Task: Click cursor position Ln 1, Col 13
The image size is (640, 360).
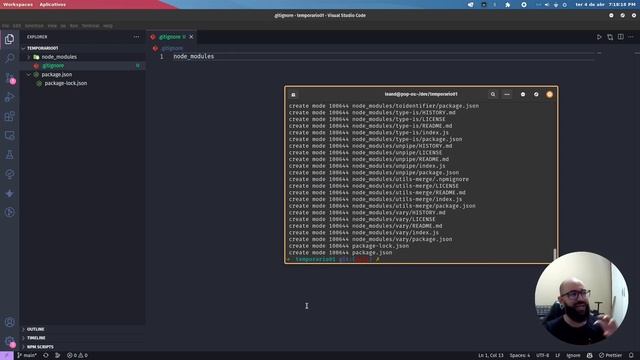Action: pyautogui.click(x=491, y=356)
